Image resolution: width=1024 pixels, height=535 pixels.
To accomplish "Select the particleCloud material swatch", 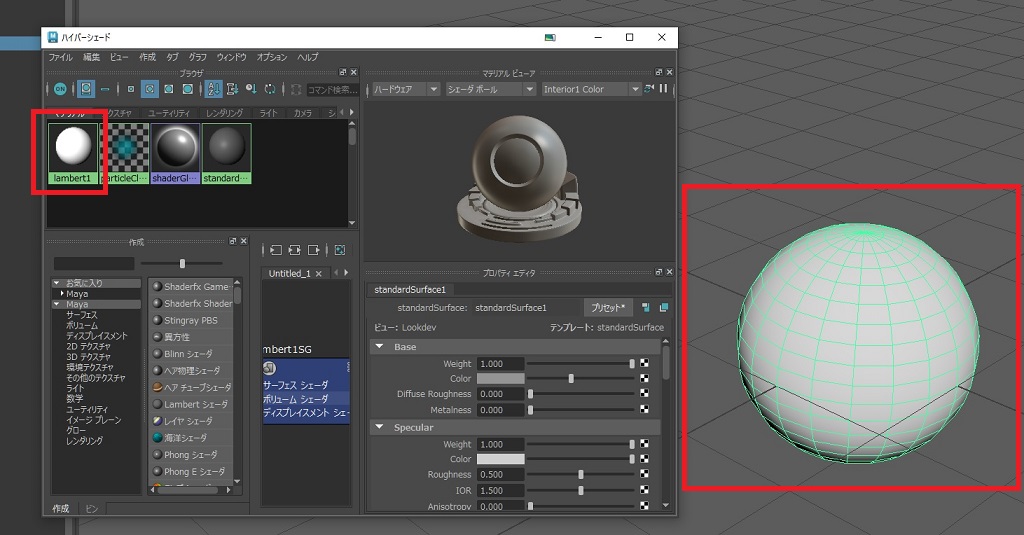I will (125, 153).
